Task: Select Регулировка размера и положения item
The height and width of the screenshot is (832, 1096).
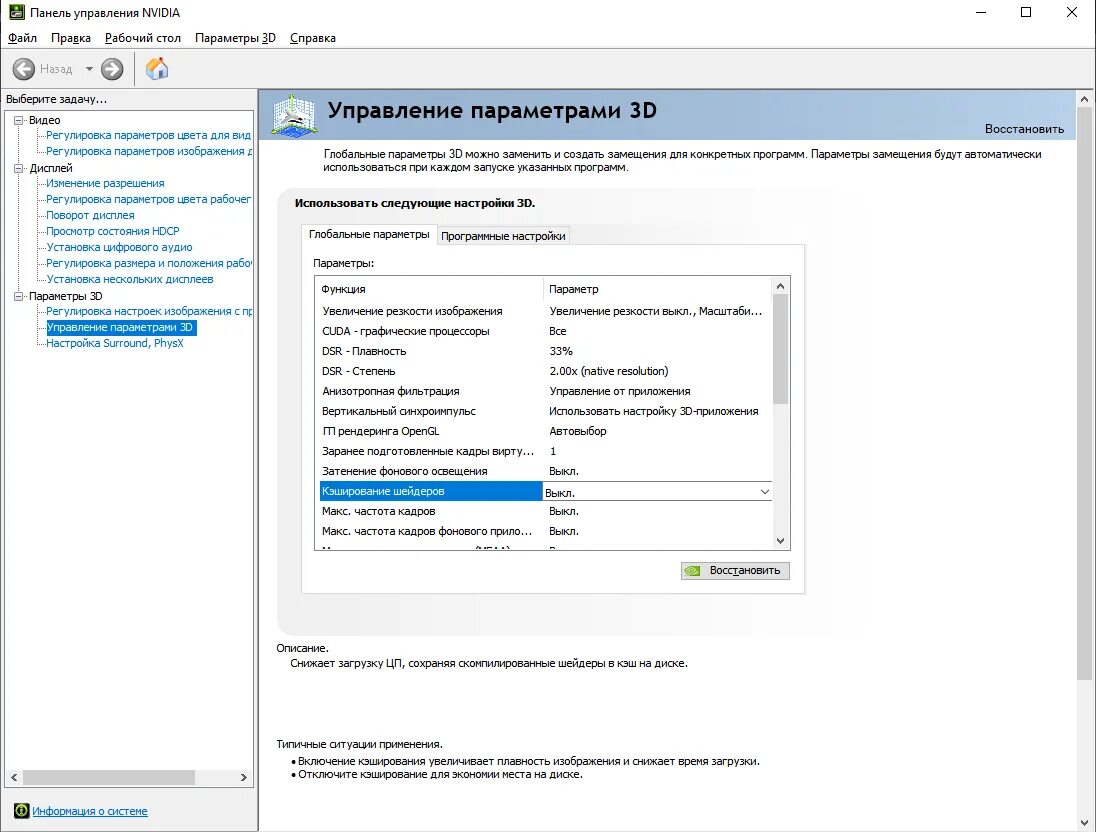Action: click(148, 263)
